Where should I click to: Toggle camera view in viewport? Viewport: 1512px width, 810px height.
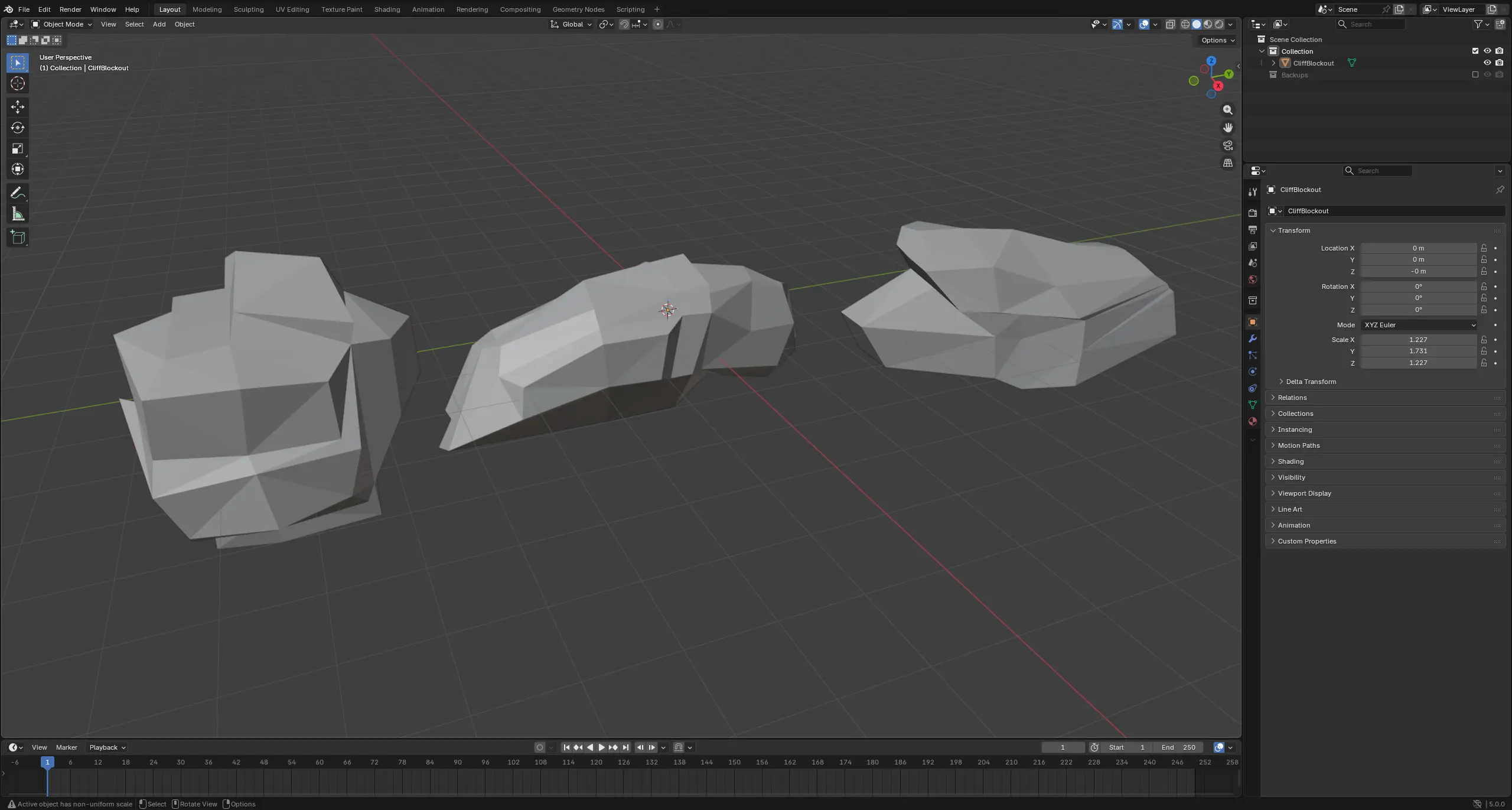click(1228, 145)
